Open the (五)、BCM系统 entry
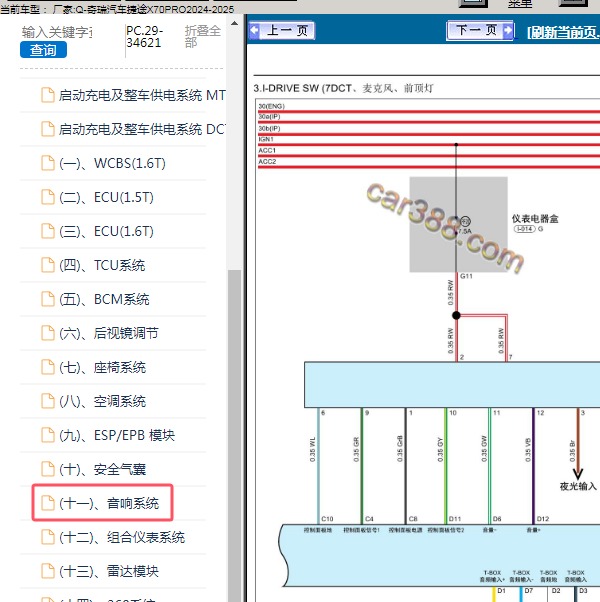 [113, 299]
